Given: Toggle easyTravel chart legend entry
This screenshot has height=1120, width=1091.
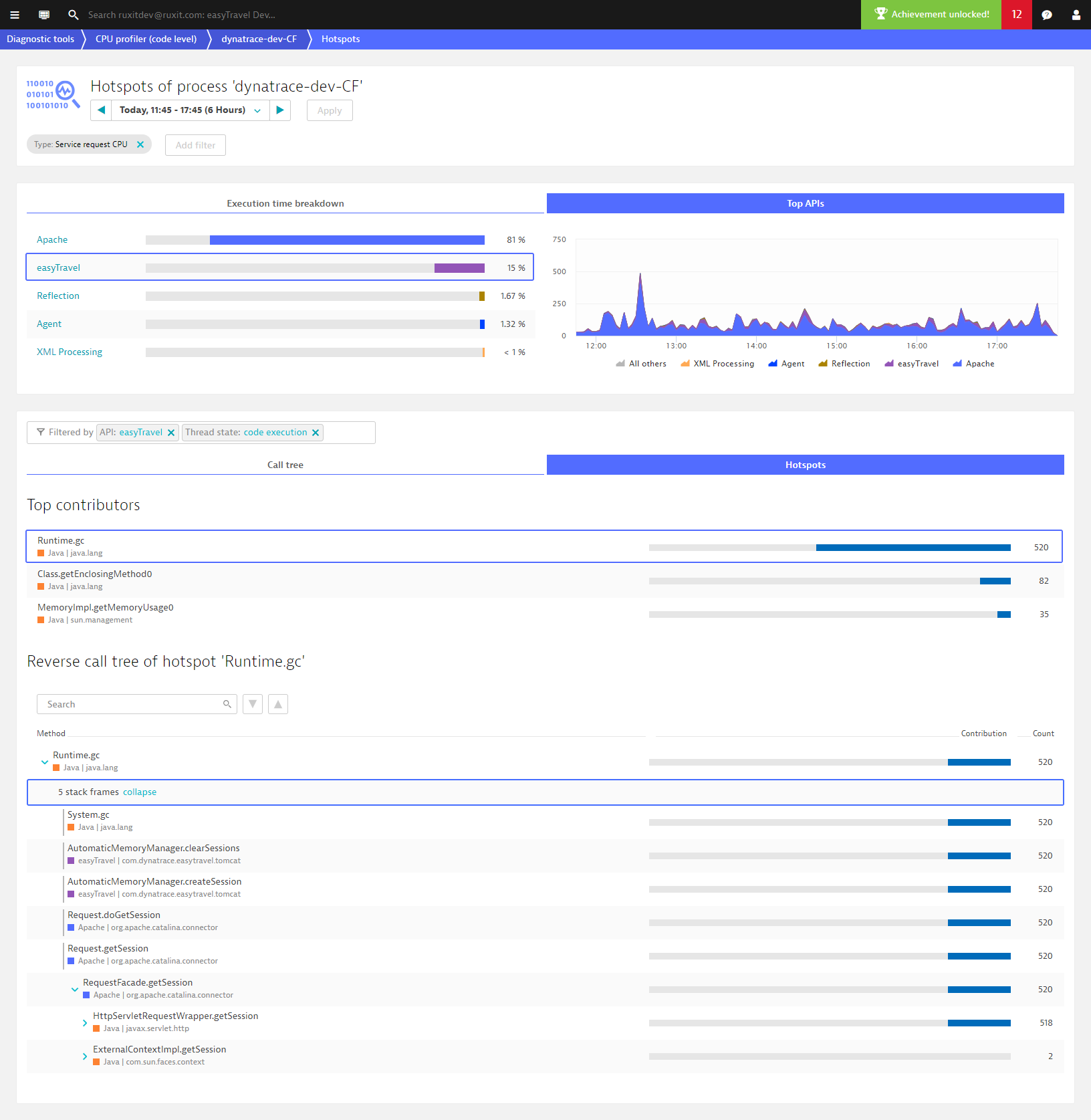Looking at the screenshot, I should click(x=911, y=364).
